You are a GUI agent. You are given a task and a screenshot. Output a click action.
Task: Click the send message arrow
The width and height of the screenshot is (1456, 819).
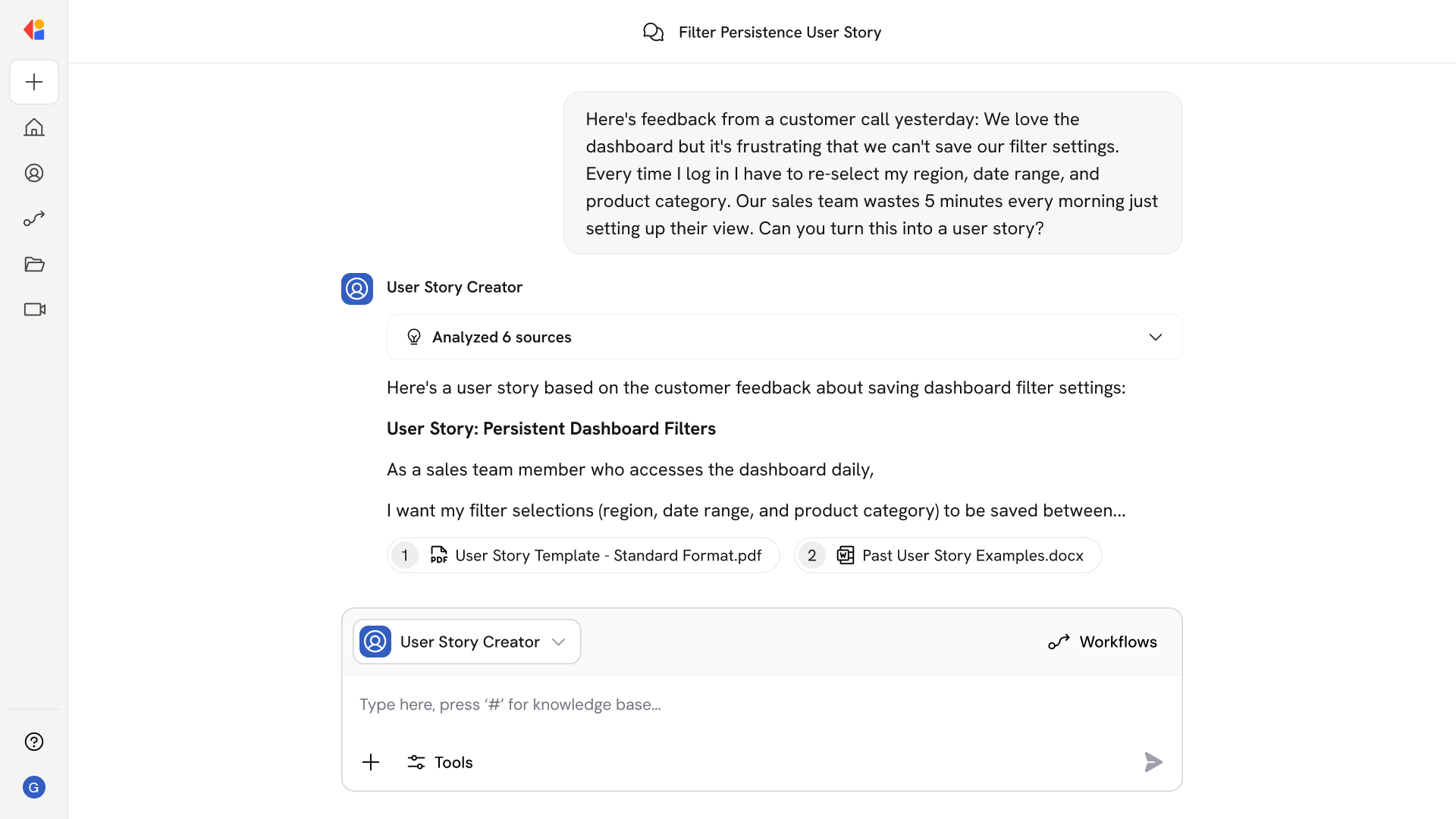pos(1153,761)
